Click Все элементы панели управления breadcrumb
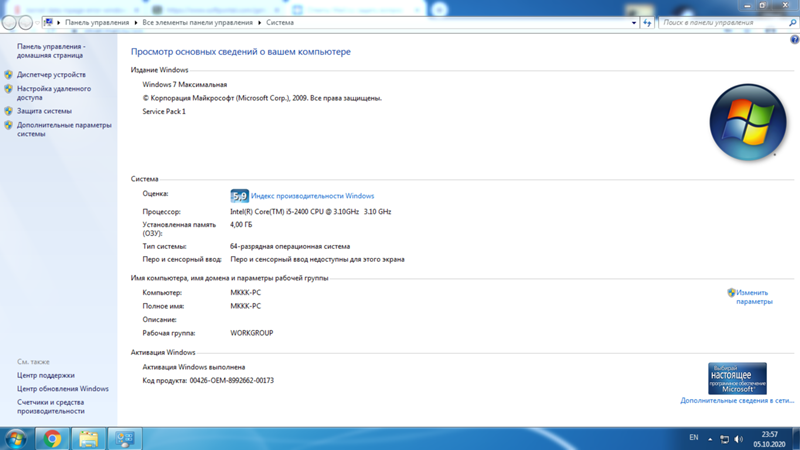 click(x=197, y=22)
